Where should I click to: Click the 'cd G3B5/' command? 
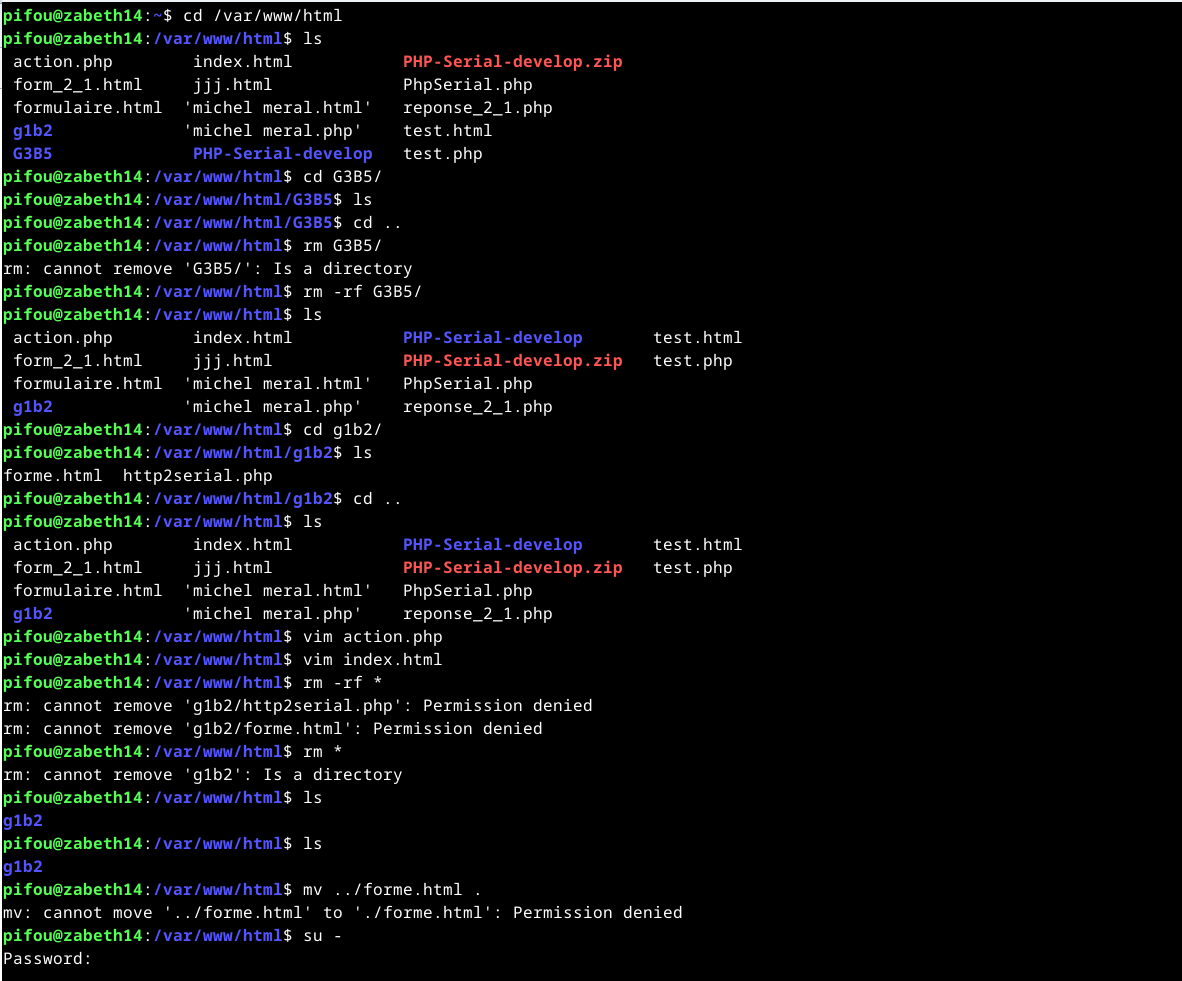tap(342, 176)
